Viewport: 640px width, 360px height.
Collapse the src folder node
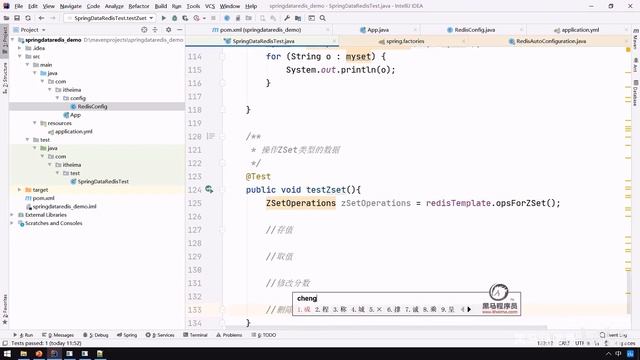click(x=20, y=56)
